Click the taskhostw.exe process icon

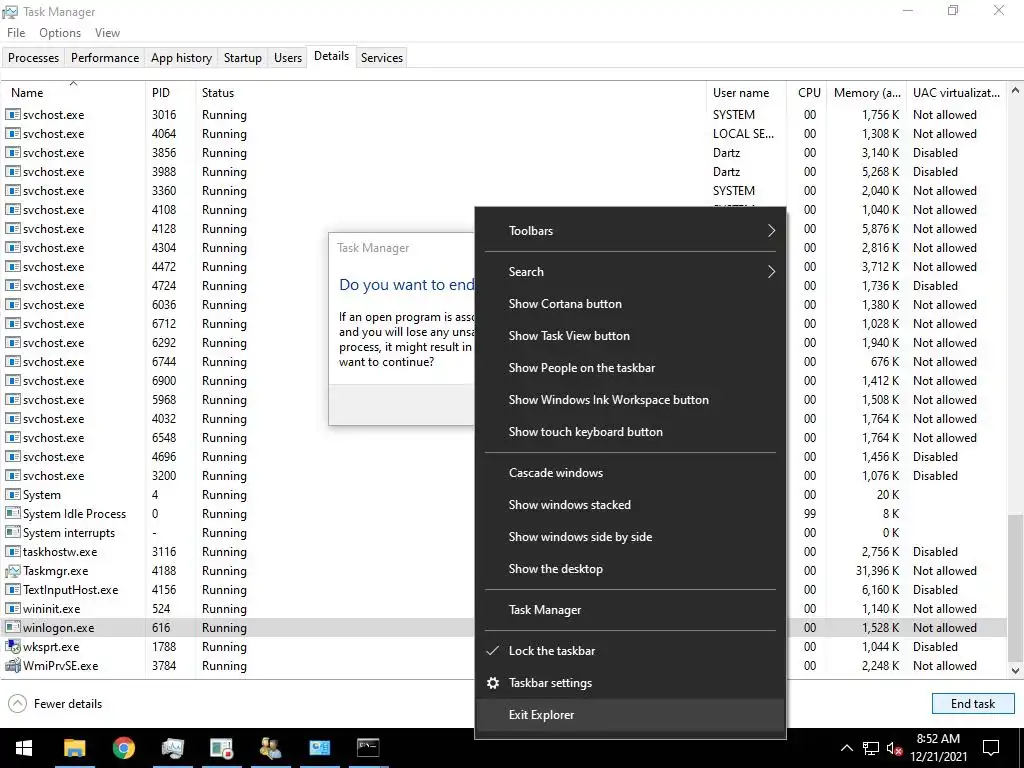point(12,552)
